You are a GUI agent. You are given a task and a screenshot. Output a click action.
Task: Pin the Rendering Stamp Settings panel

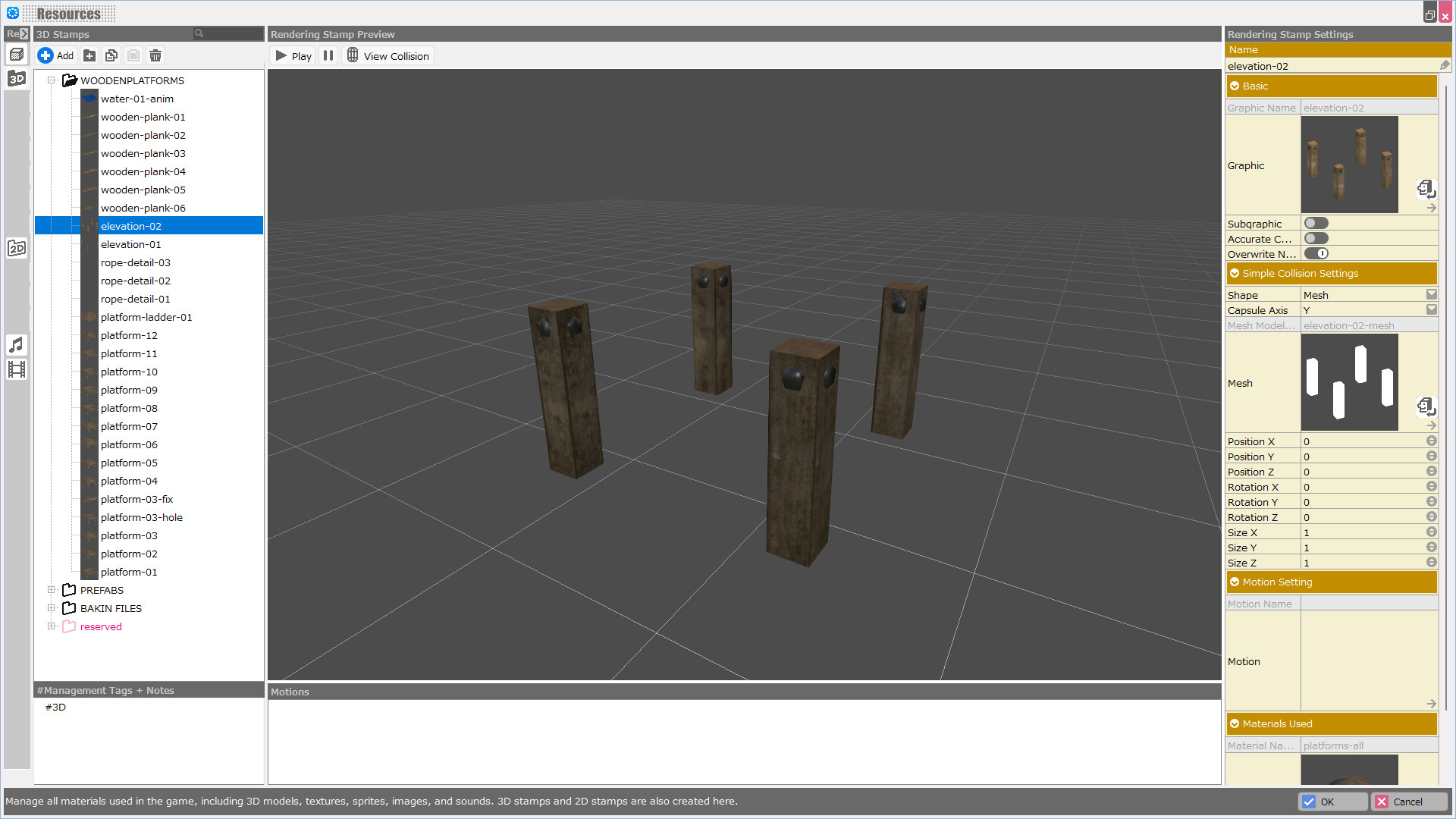tap(1445, 65)
